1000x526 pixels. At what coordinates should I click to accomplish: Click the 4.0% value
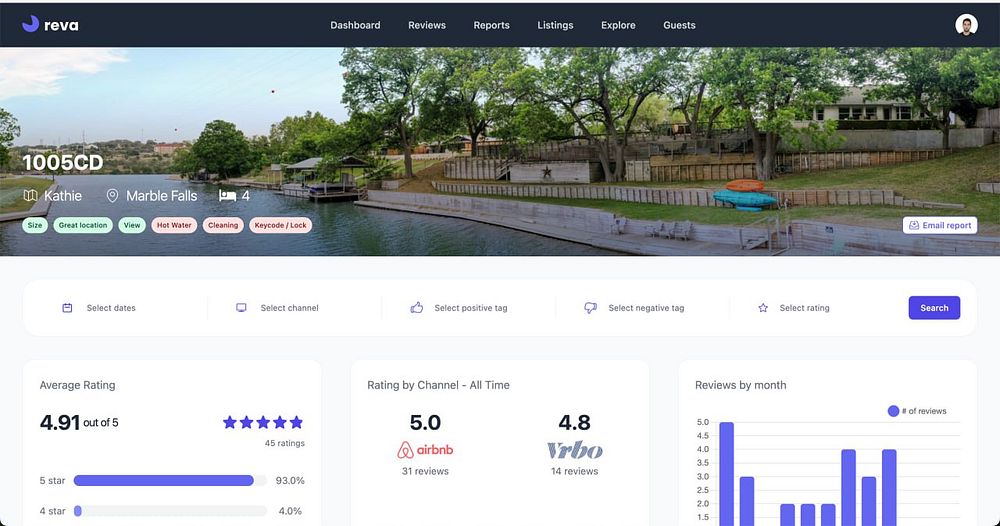click(290, 511)
